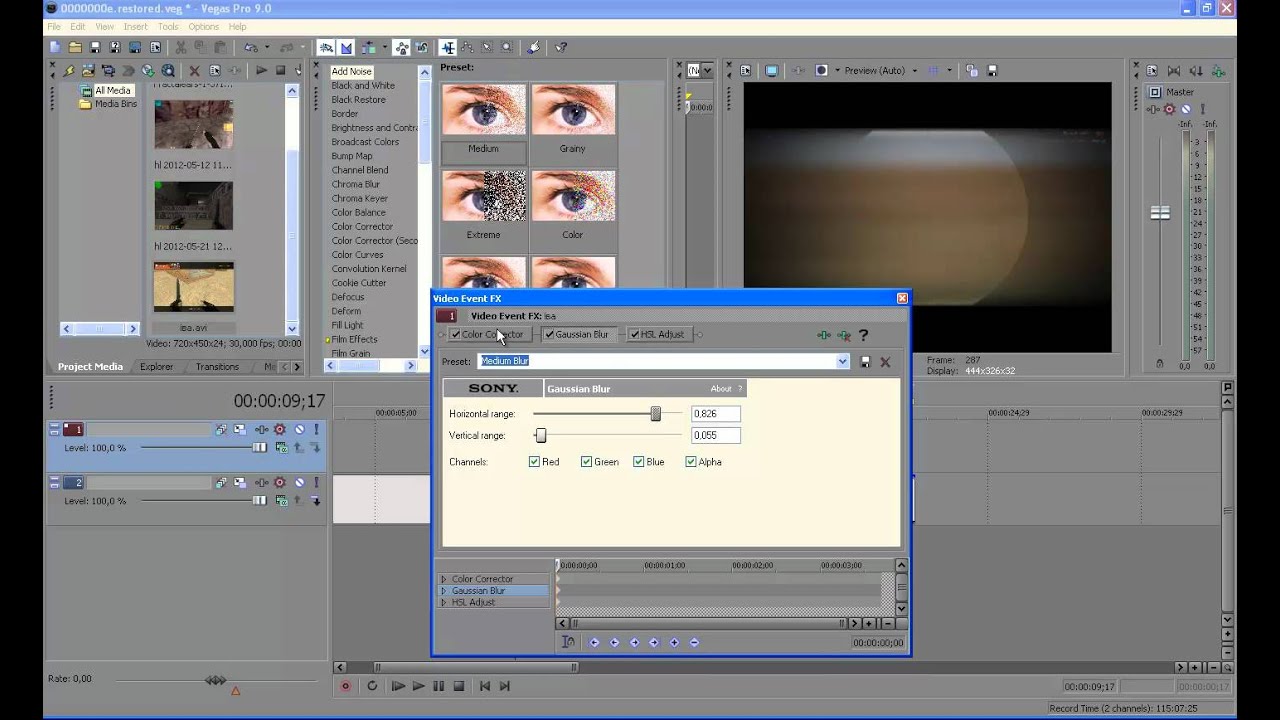Open the Preset dropdown showing Medium Blur
The height and width of the screenshot is (720, 1280).
point(842,362)
